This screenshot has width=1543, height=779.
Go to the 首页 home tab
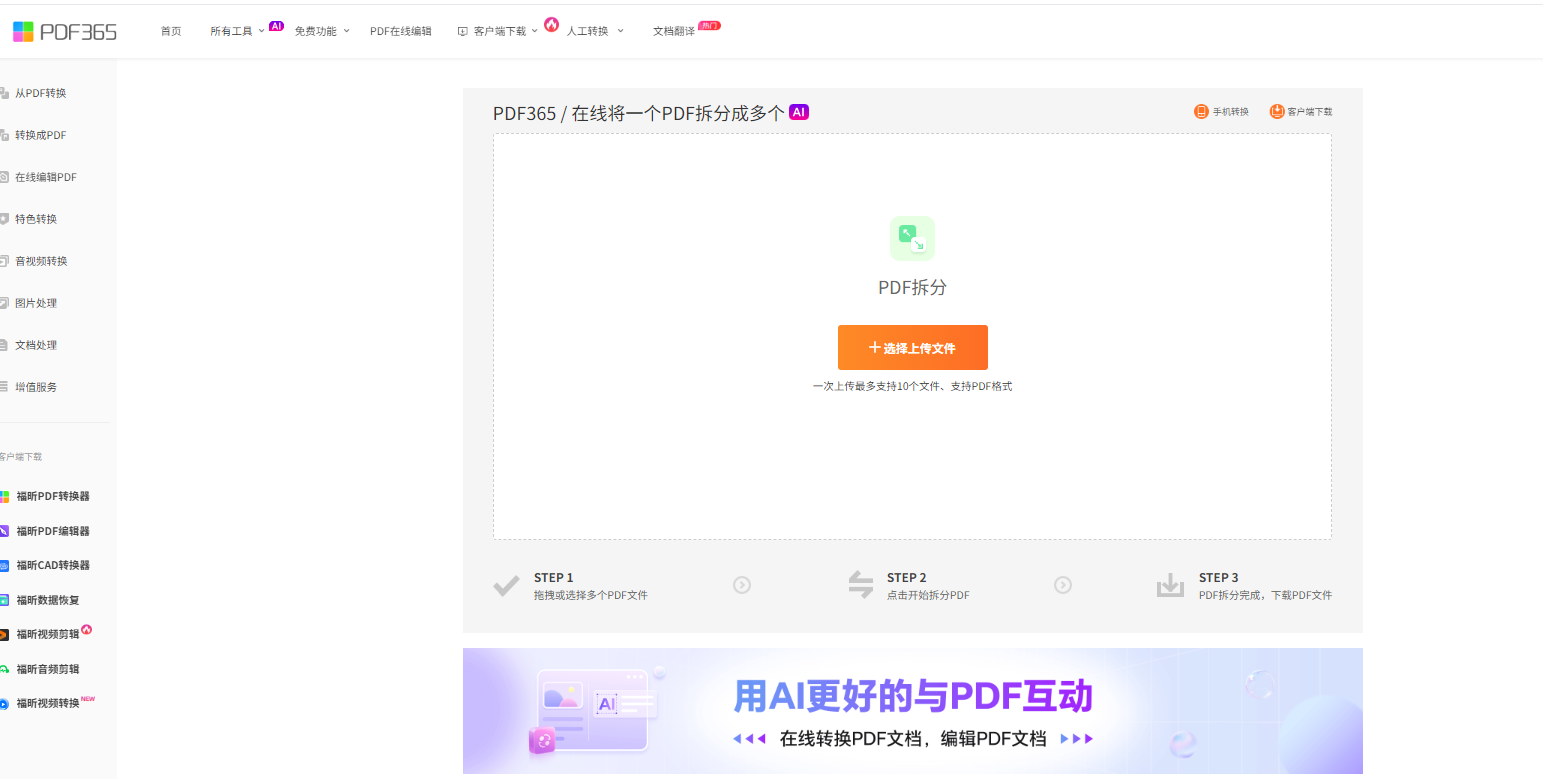(171, 31)
